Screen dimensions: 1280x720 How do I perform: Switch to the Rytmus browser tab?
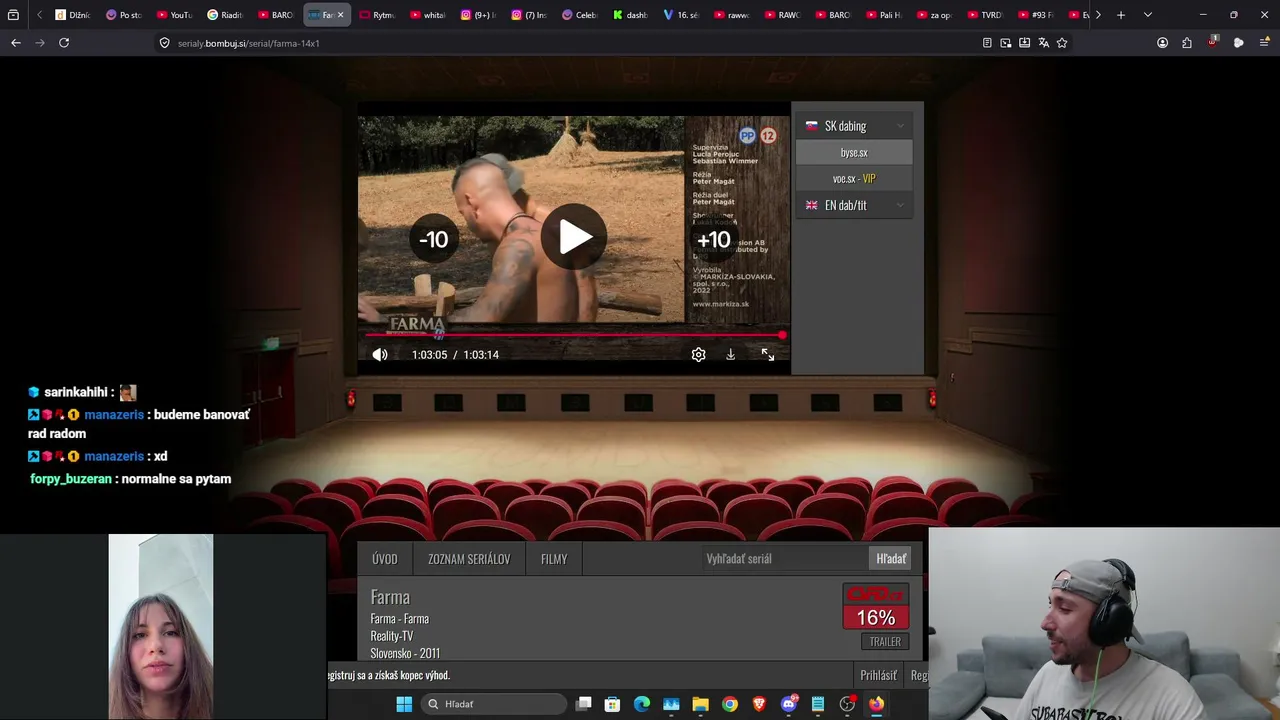(377, 15)
